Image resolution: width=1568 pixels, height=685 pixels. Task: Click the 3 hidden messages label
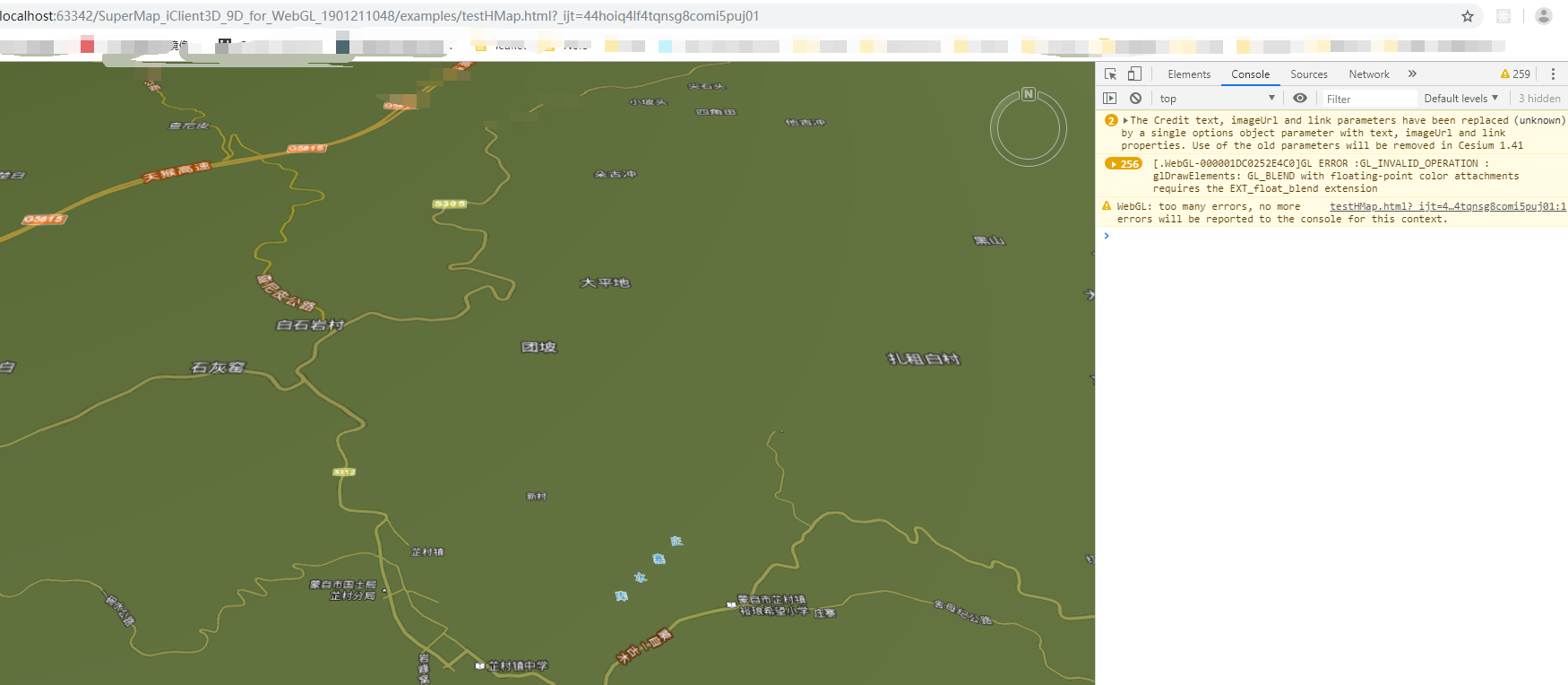1538,99
